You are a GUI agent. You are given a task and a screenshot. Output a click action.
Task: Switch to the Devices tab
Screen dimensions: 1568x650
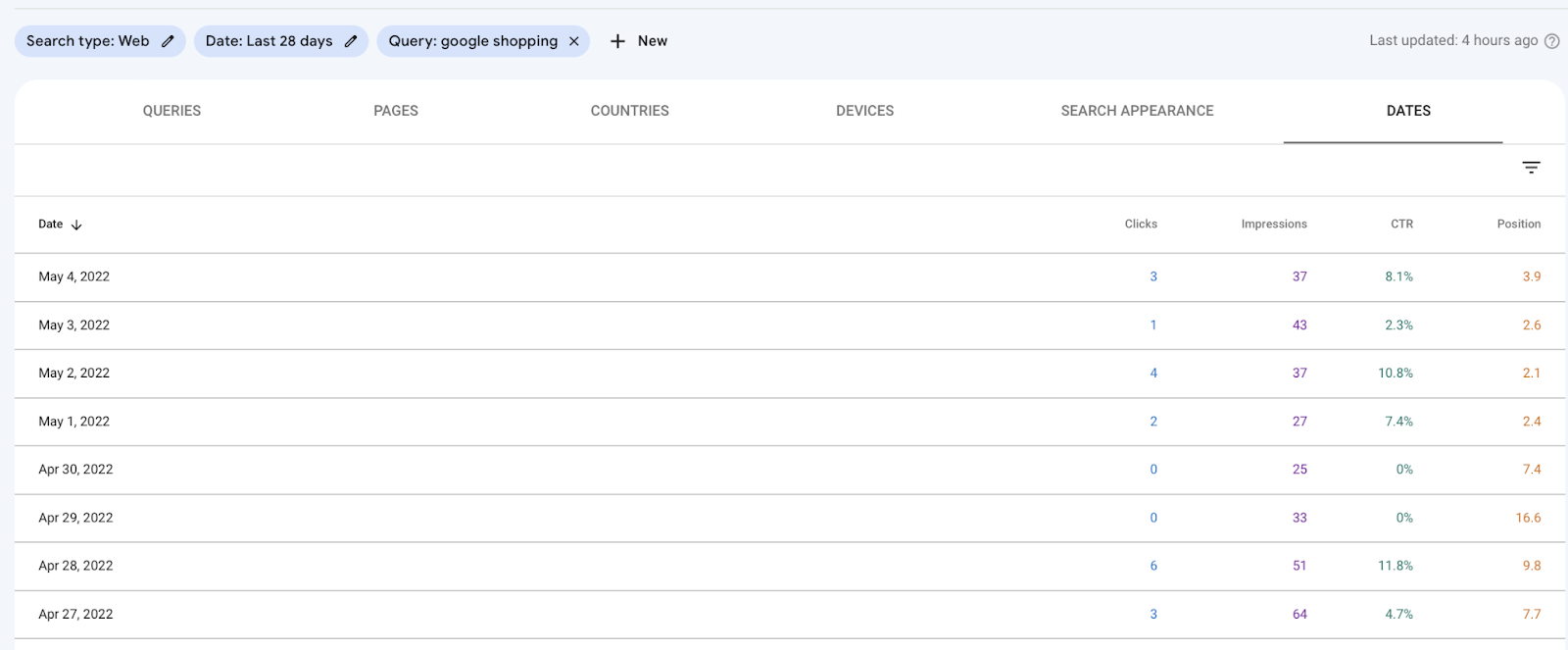864,111
